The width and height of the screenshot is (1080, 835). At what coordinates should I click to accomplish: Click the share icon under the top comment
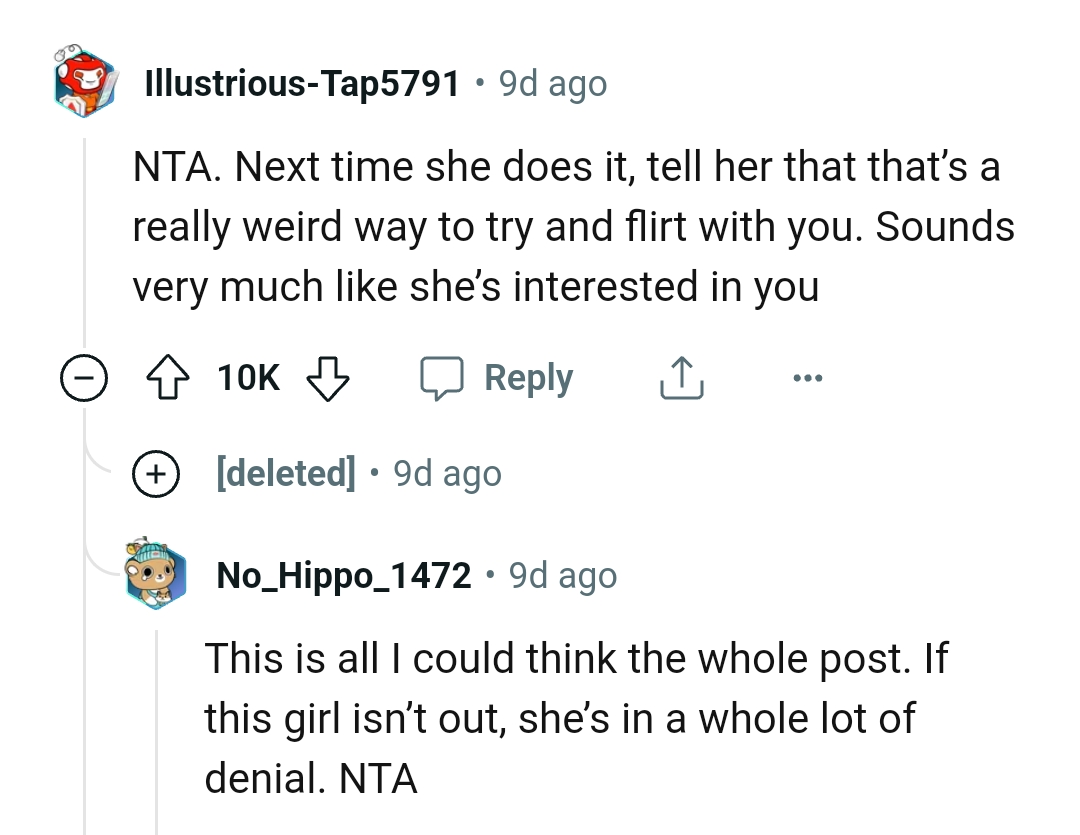(x=681, y=377)
